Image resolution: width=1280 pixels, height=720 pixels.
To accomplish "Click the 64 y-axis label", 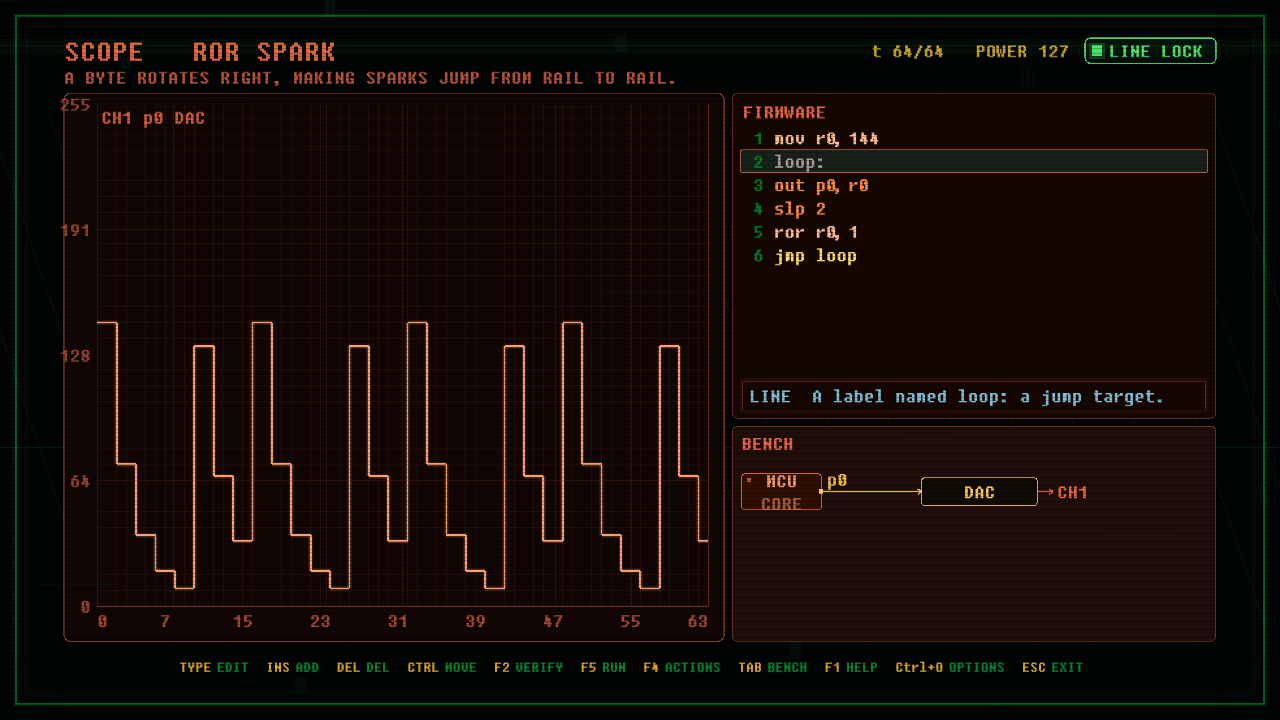I will [x=80, y=481].
